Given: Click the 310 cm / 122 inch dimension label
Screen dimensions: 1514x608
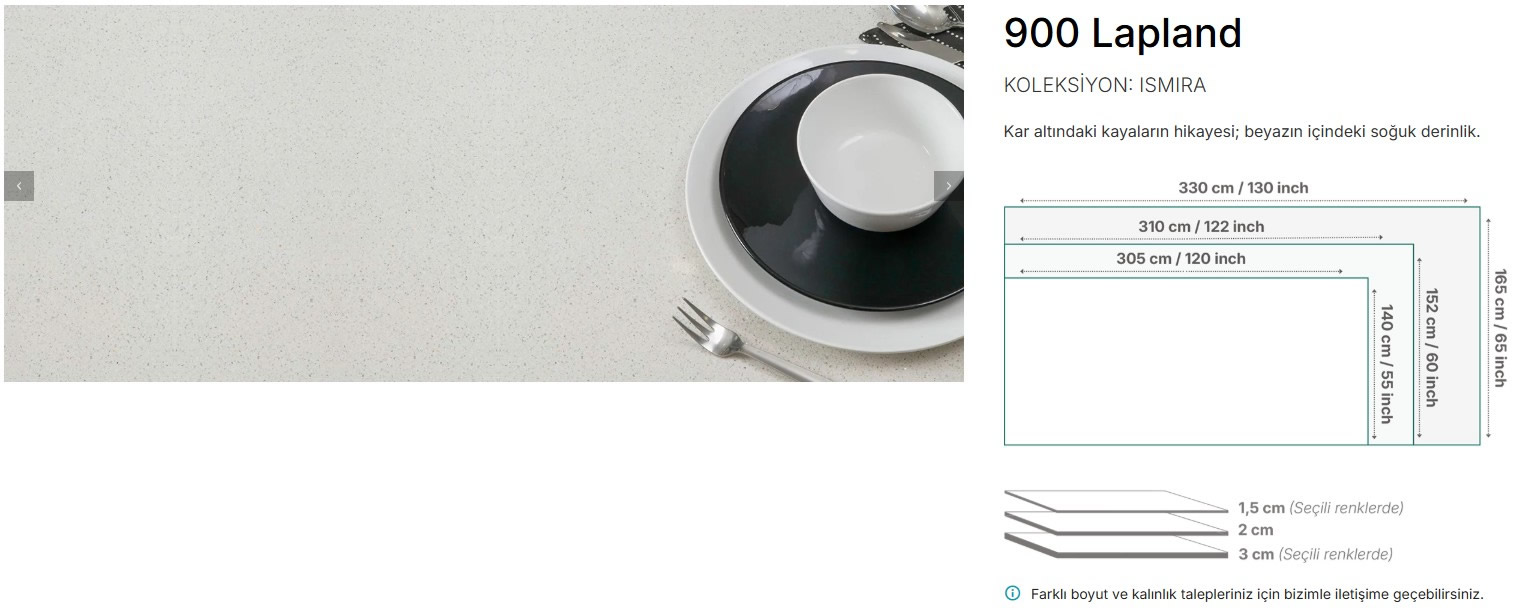Looking at the screenshot, I should pyautogui.click(x=1201, y=226).
